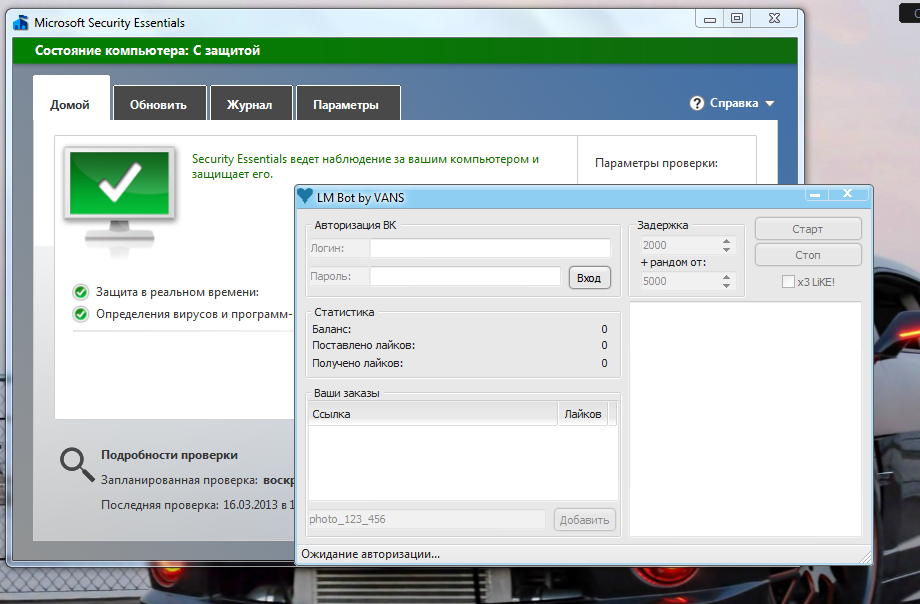Image resolution: width=920 pixels, height=604 pixels.
Task: Increase the 2000 delay value with up arrow
Action: 726,240
